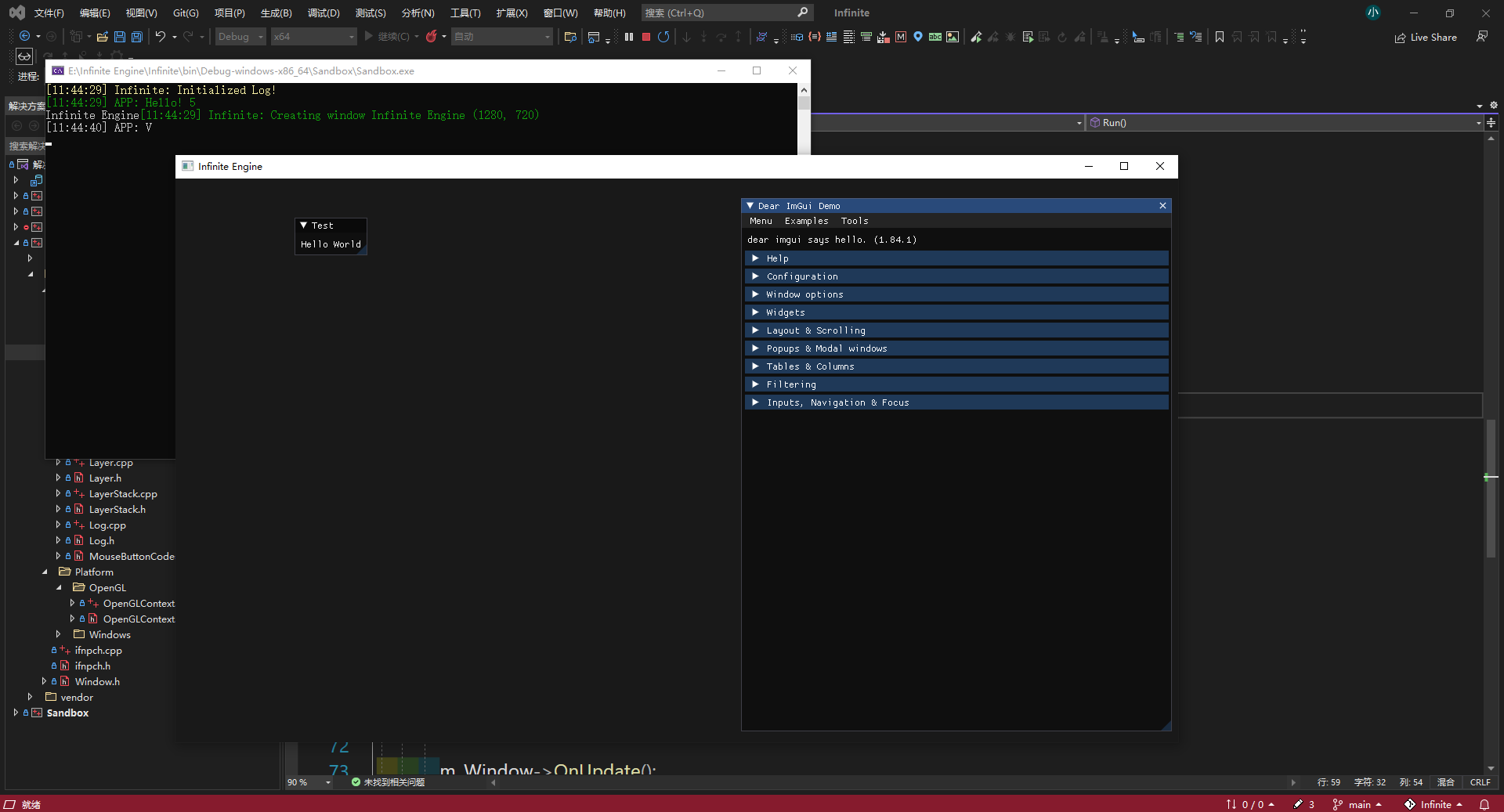Open the Find in Files toolbar icon
This screenshot has width=1504, height=812.
570,37
